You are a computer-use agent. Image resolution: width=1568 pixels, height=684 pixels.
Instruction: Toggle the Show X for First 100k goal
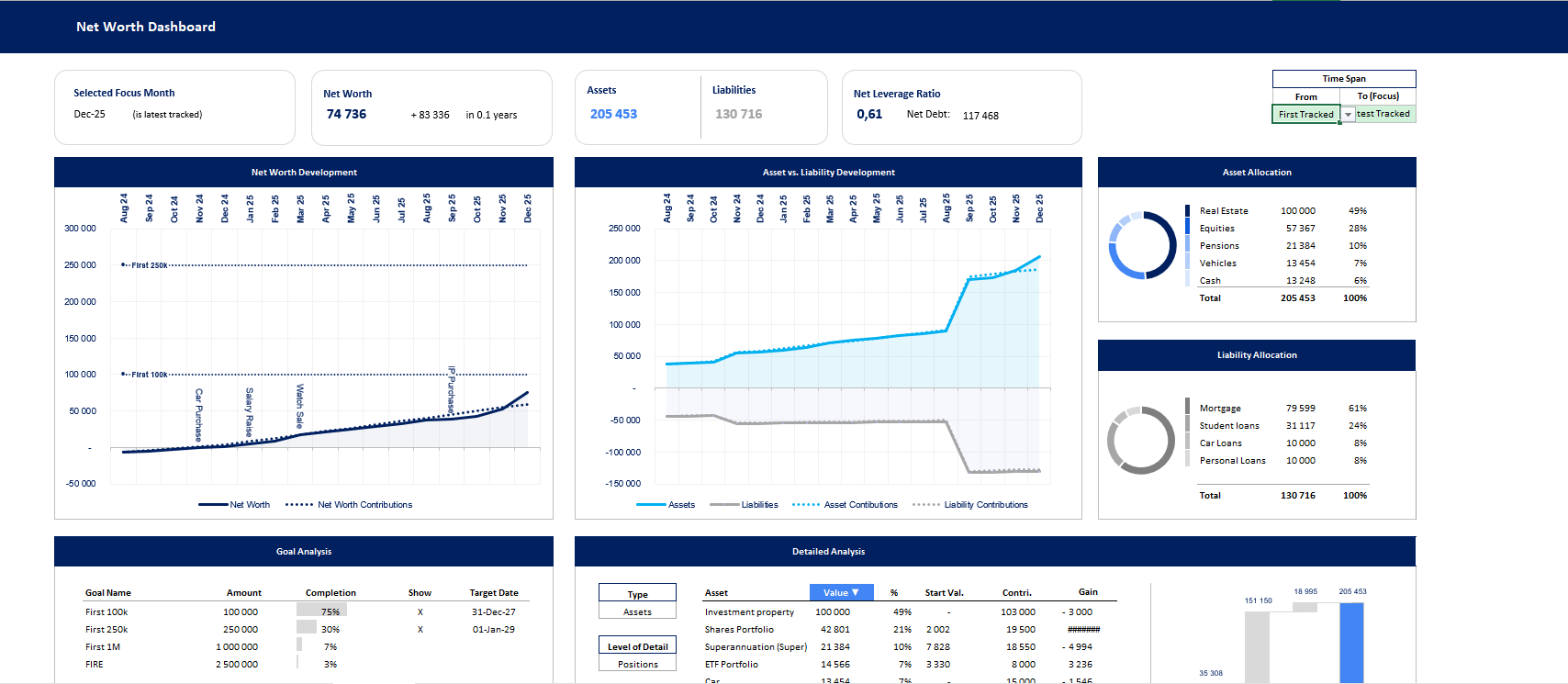420,611
